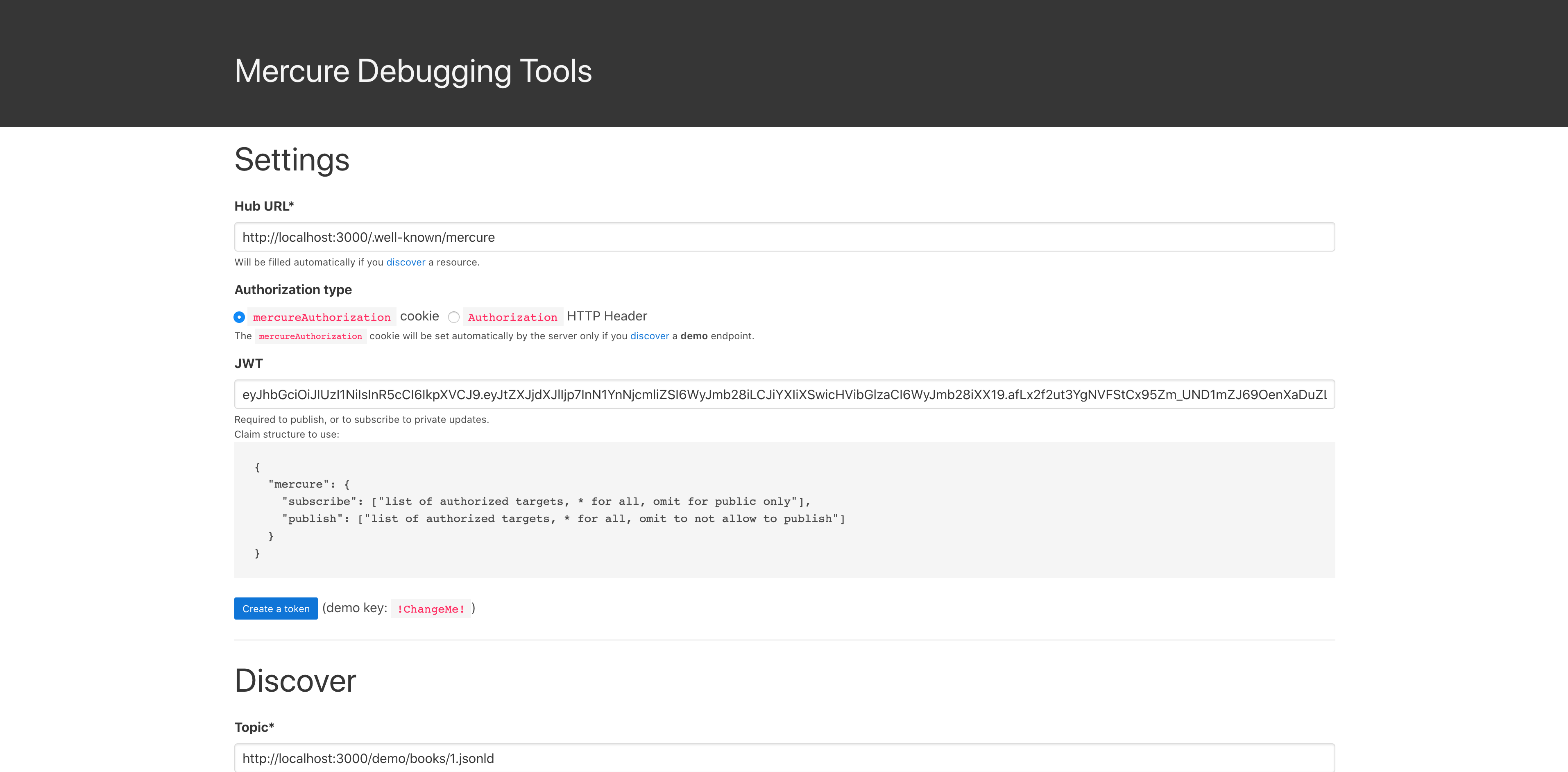This screenshot has width=1568, height=772.
Task: Click the Authorization type label
Action: click(293, 290)
